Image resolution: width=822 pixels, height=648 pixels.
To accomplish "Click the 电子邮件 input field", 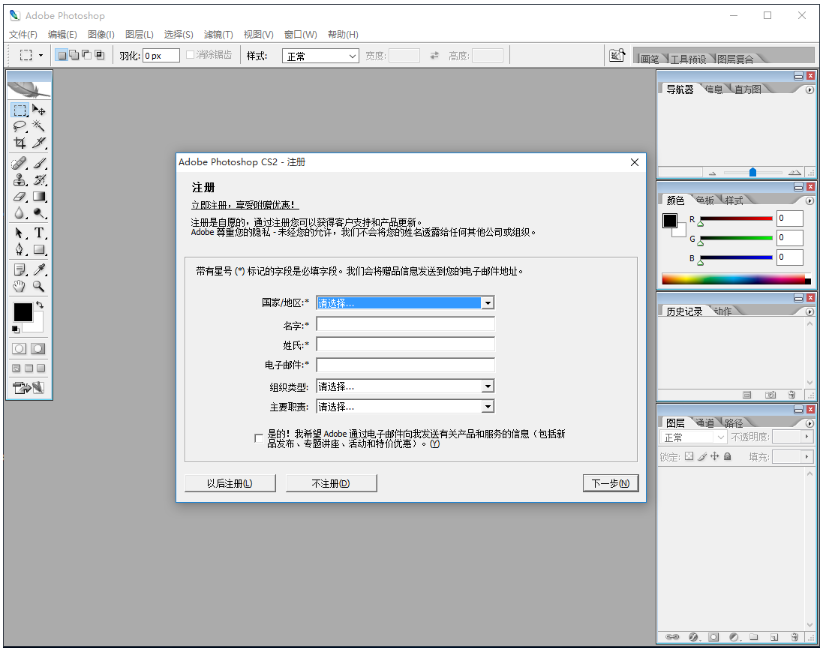I will tap(405, 365).
